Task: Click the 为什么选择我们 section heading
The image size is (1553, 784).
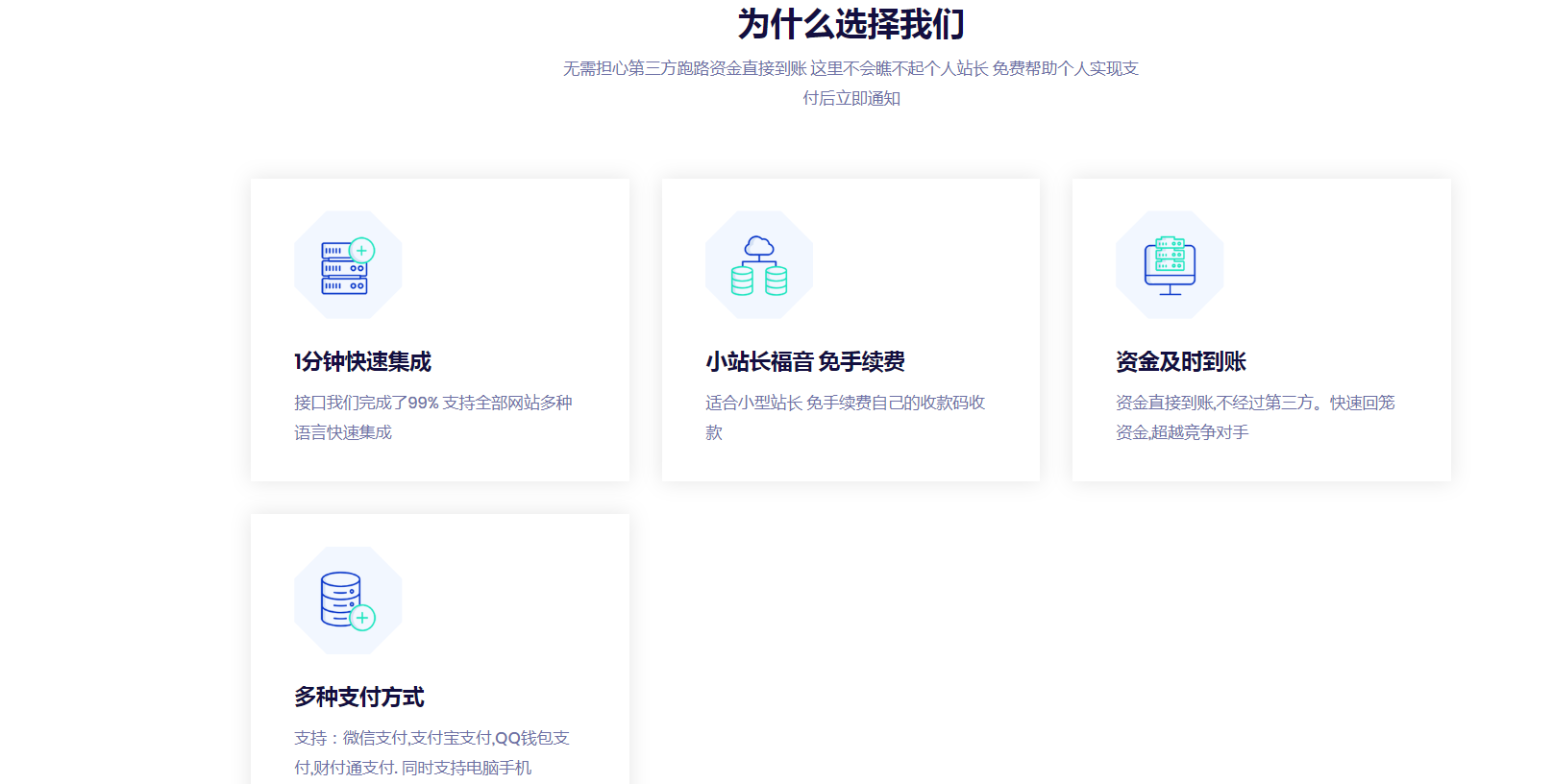Action: point(850,24)
